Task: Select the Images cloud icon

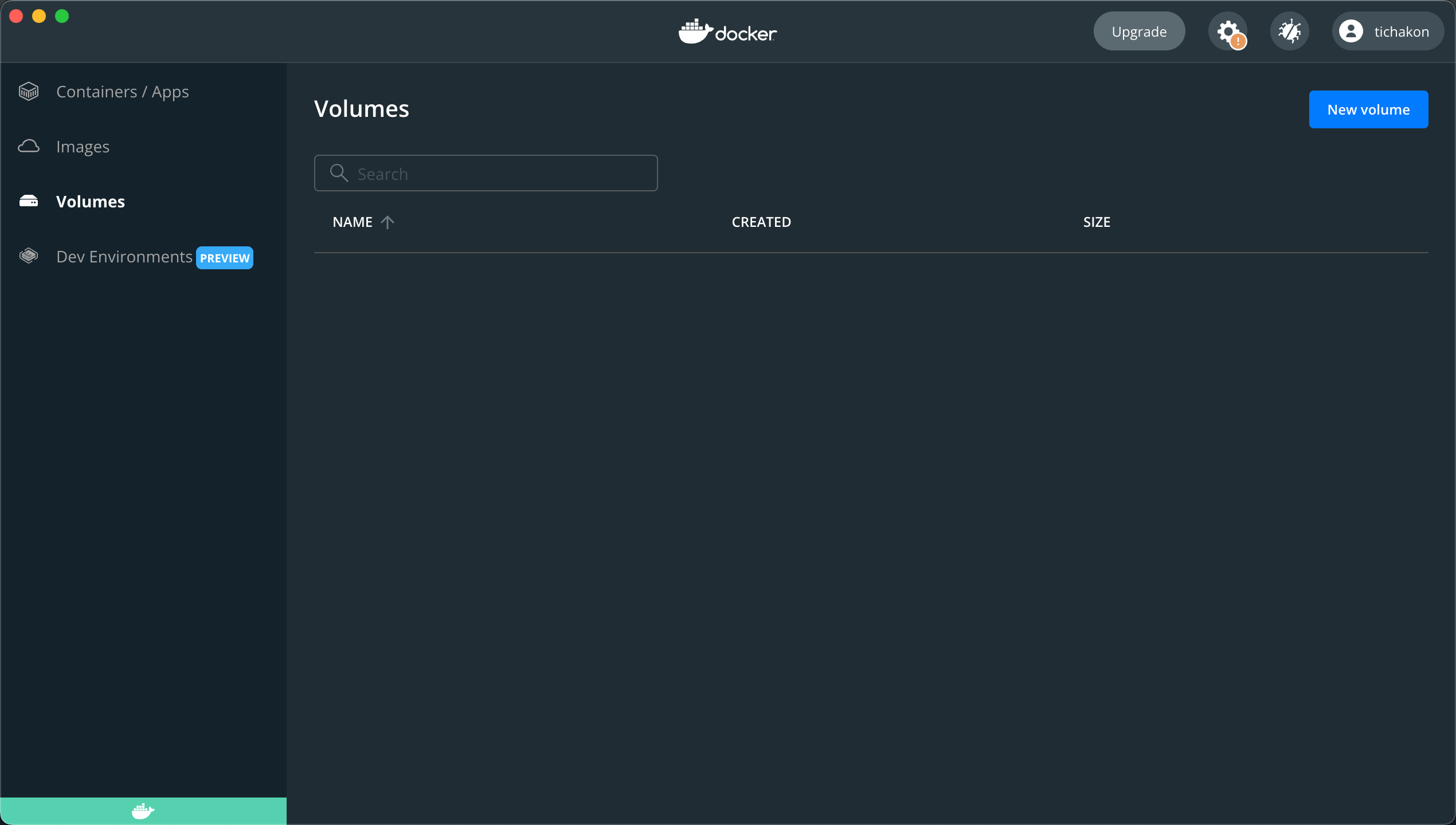Action: [x=29, y=146]
